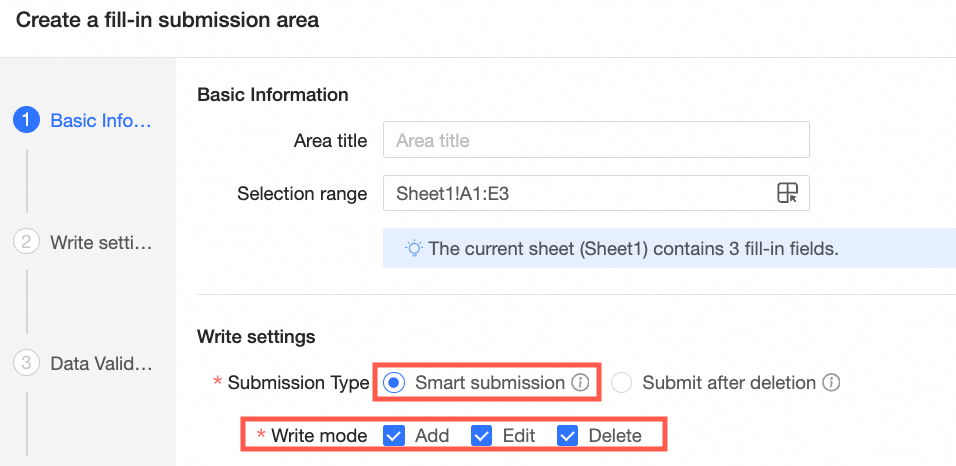
Task: Click the Area title input field
Action: (x=595, y=141)
